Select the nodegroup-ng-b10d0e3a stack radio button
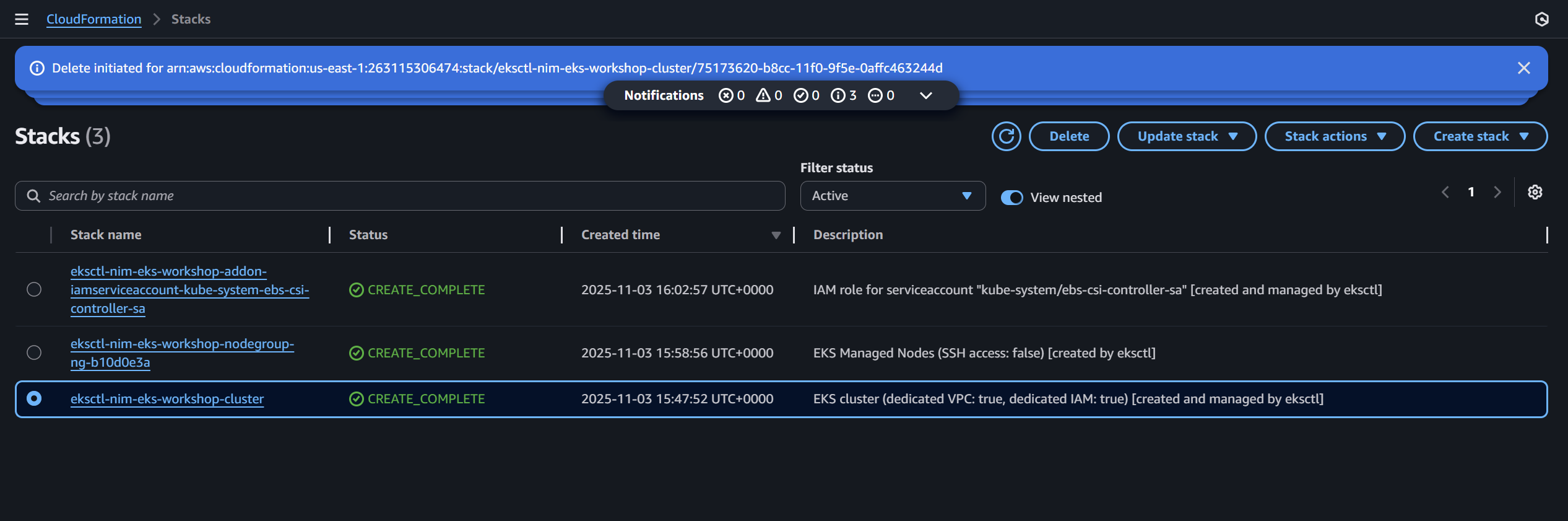This screenshot has height=521, width=1568. pos(34,352)
